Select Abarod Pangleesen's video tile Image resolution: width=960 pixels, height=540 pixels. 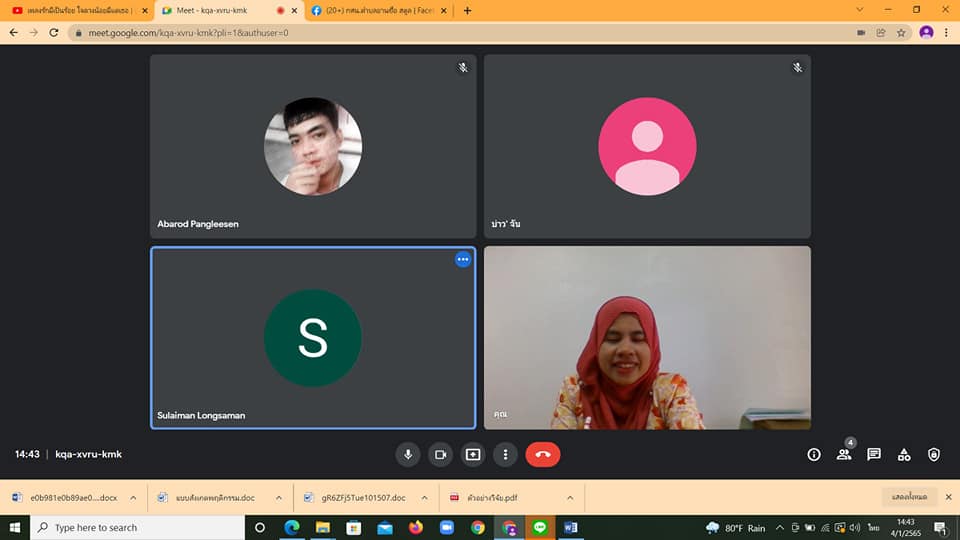tap(313, 146)
